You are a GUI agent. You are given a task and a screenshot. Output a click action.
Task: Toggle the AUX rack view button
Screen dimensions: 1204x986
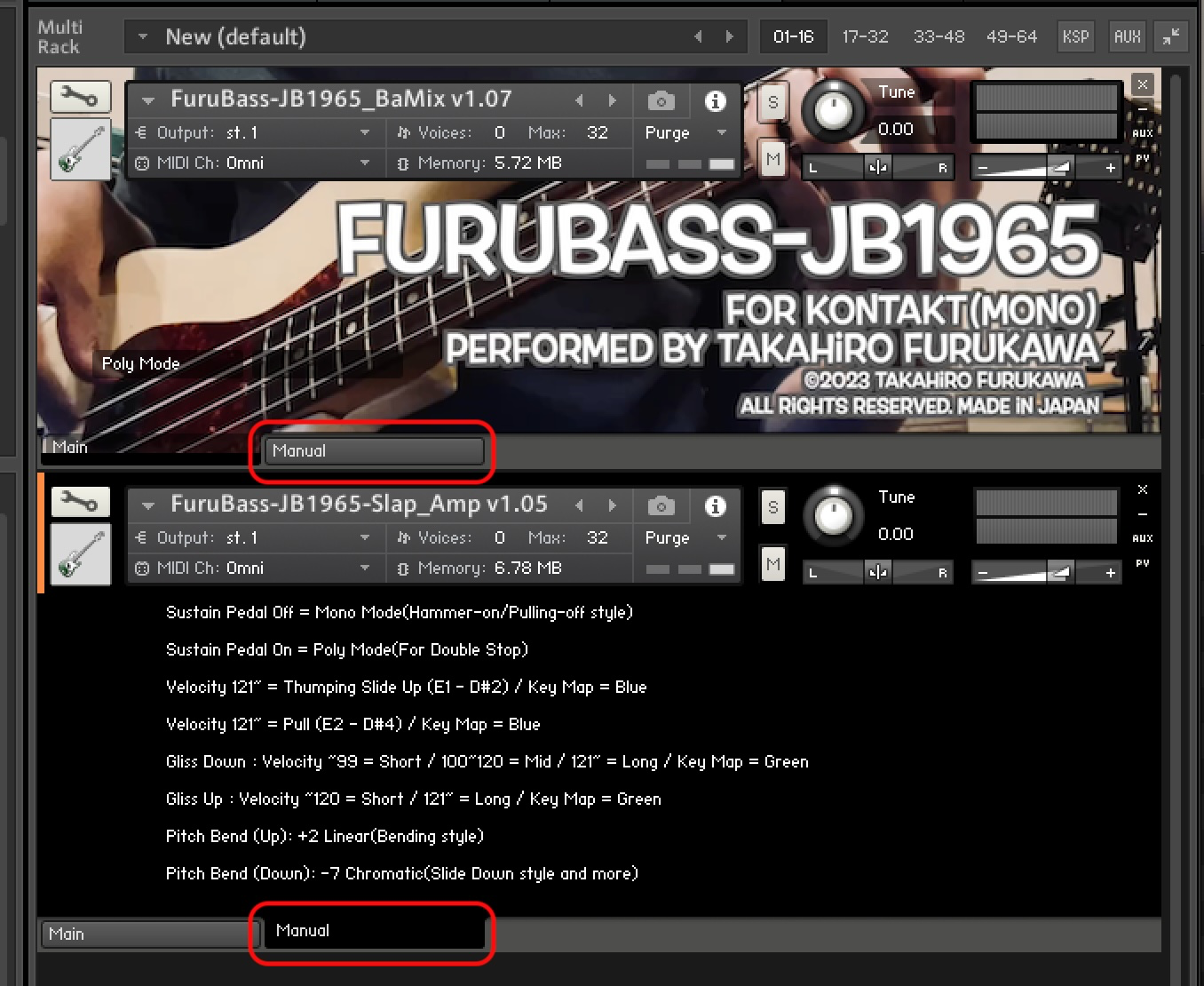point(1127,36)
